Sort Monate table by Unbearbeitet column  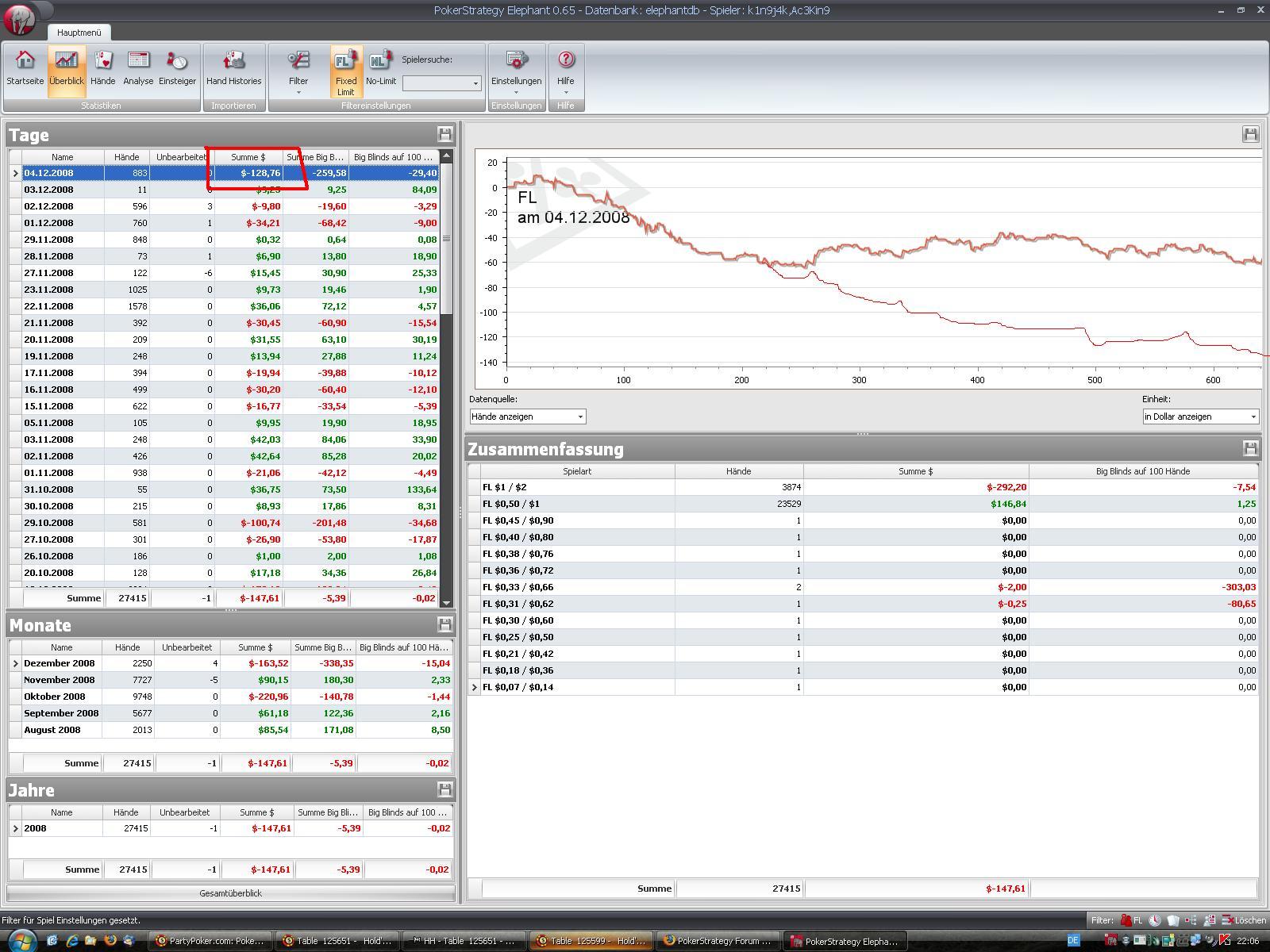click(187, 647)
